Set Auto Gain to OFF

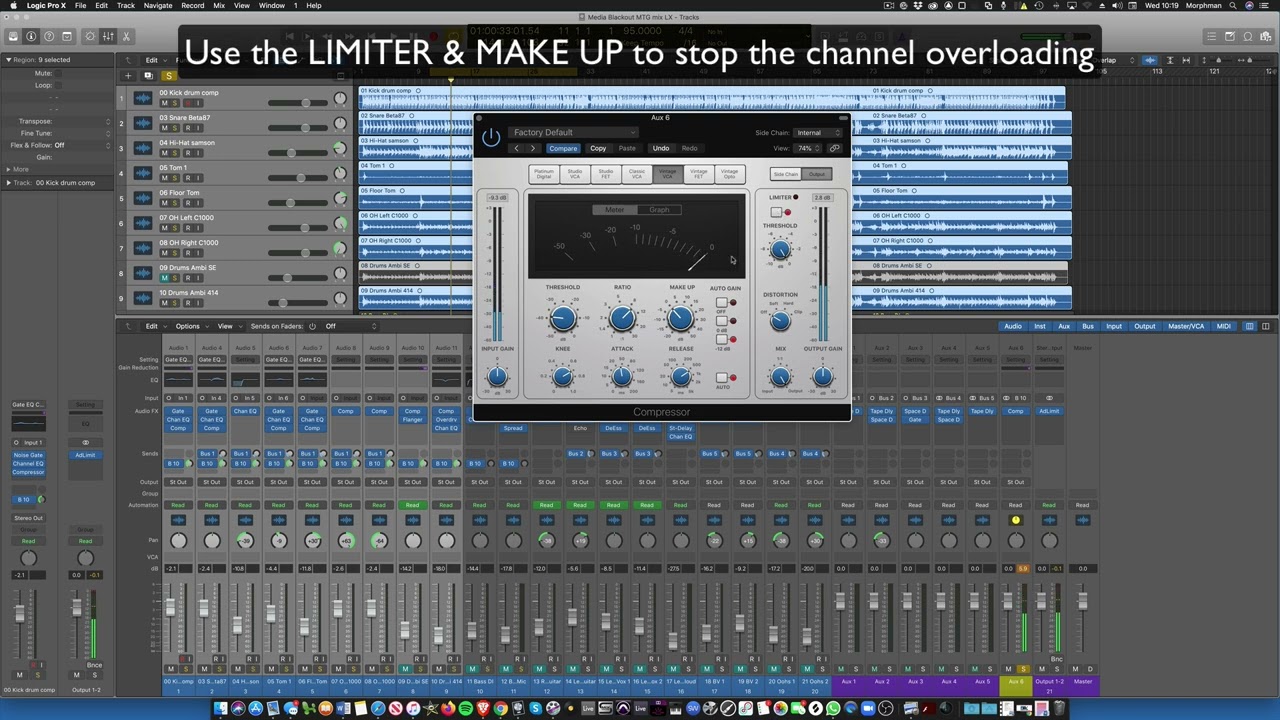tap(722, 302)
